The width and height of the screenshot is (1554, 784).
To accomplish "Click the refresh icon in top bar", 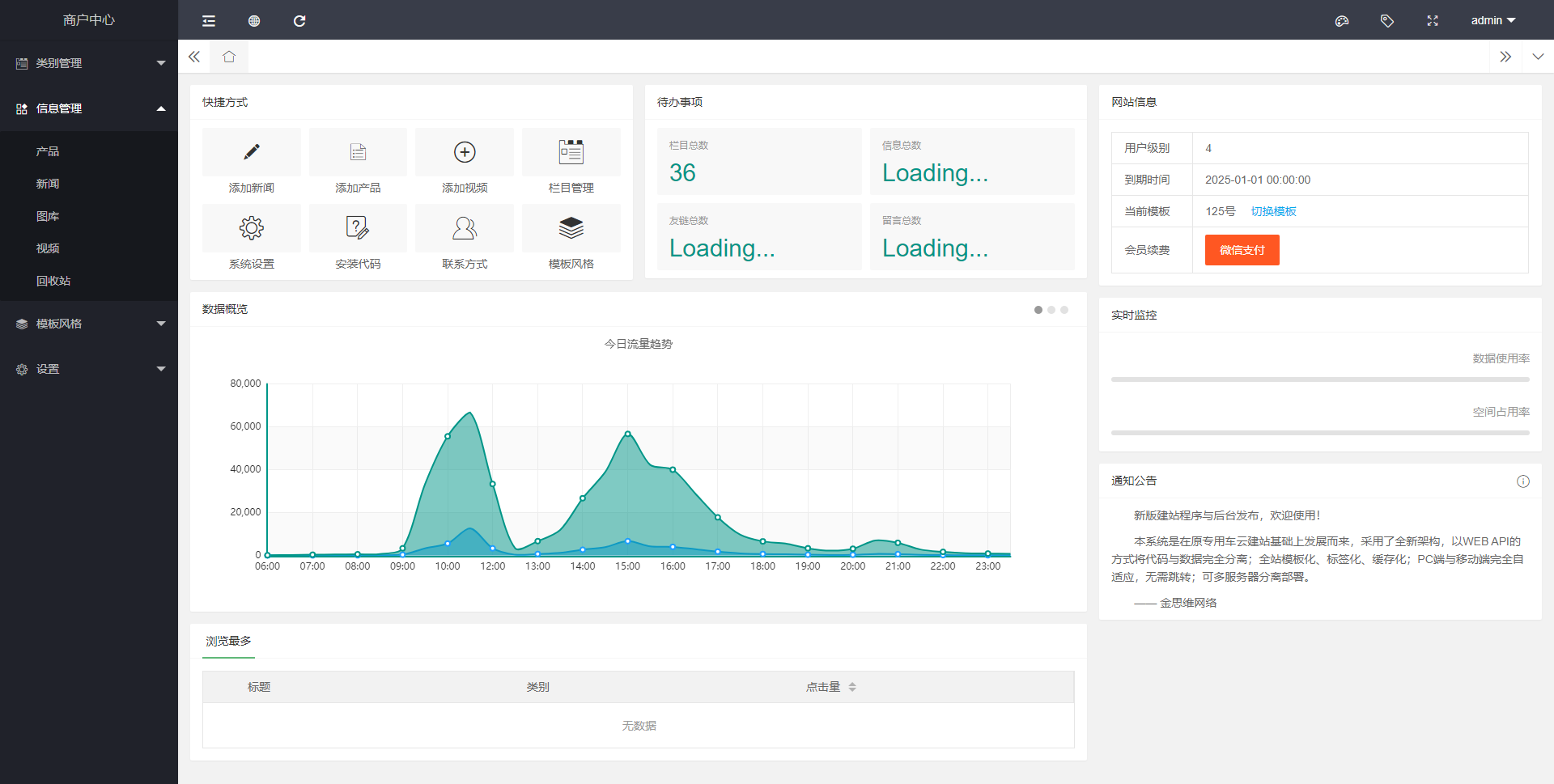I will coord(299,21).
